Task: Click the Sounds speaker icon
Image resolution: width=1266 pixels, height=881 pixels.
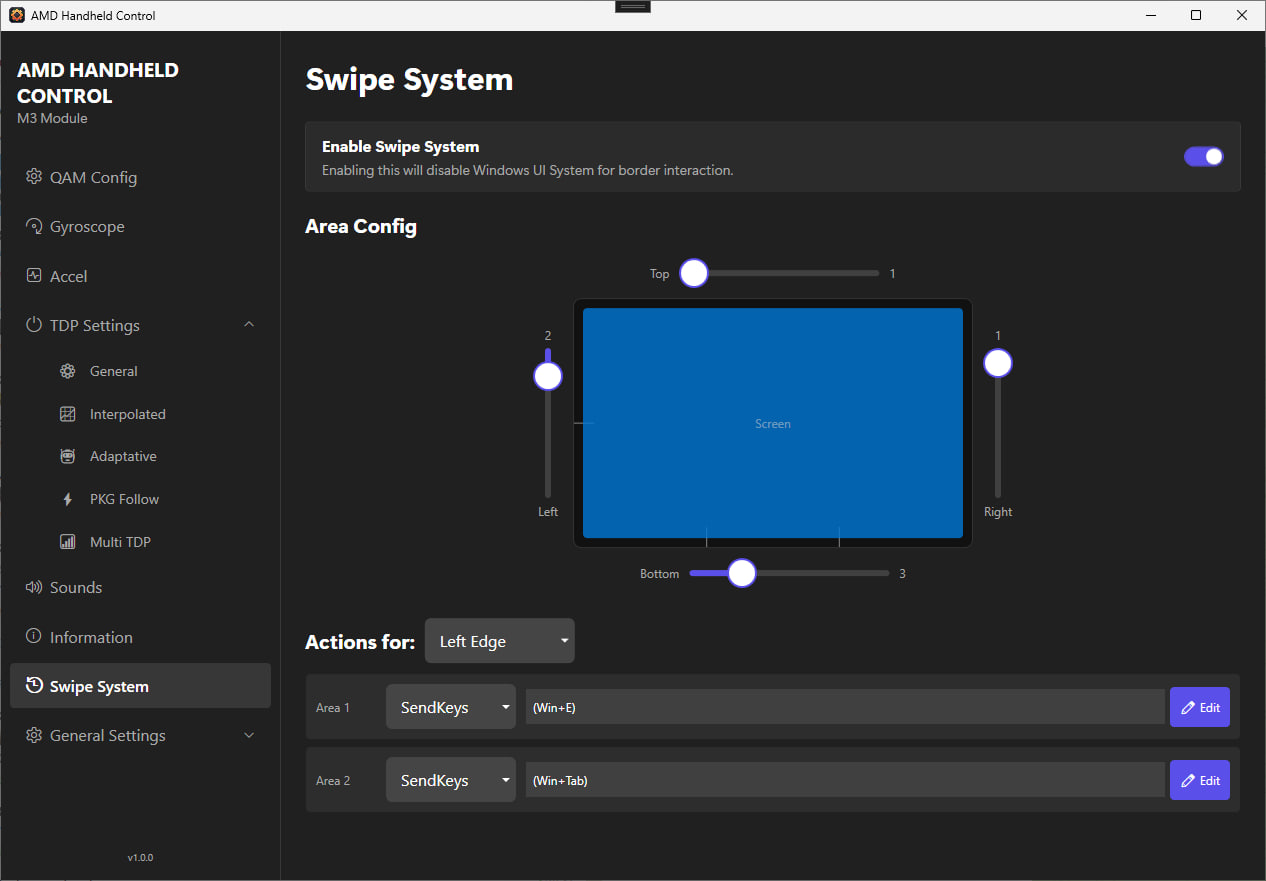Action: pyautogui.click(x=34, y=587)
